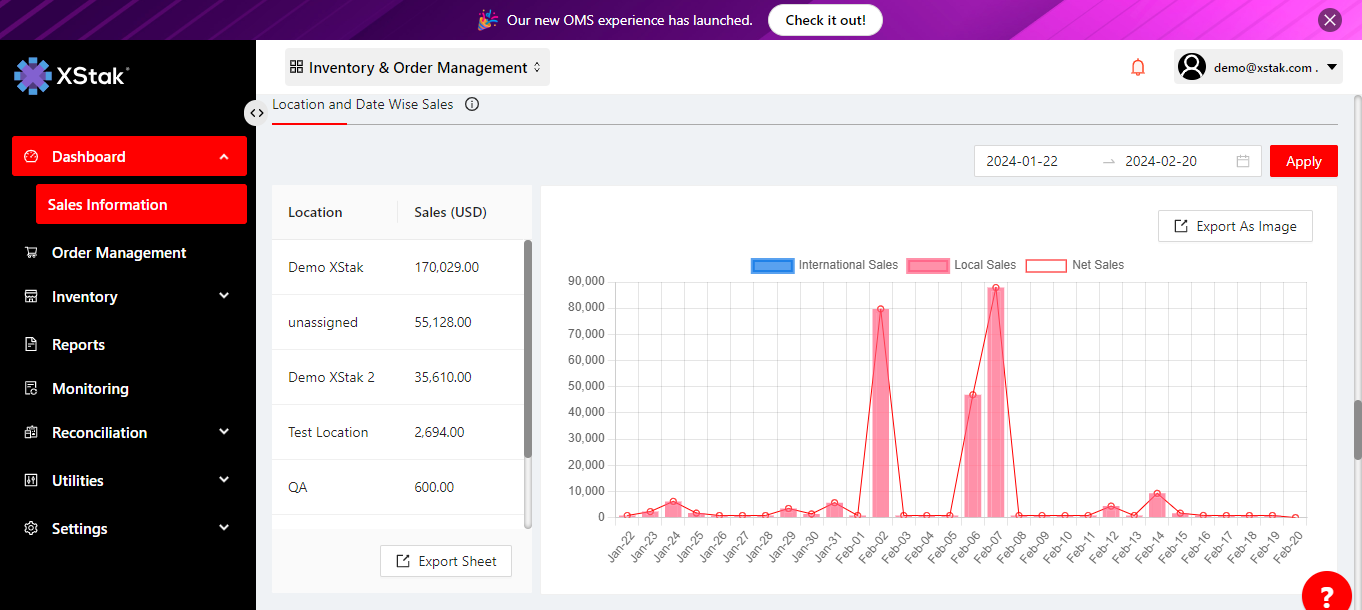Click the calendar icon in date range field
The width and height of the screenshot is (1362, 610).
[1243, 161]
